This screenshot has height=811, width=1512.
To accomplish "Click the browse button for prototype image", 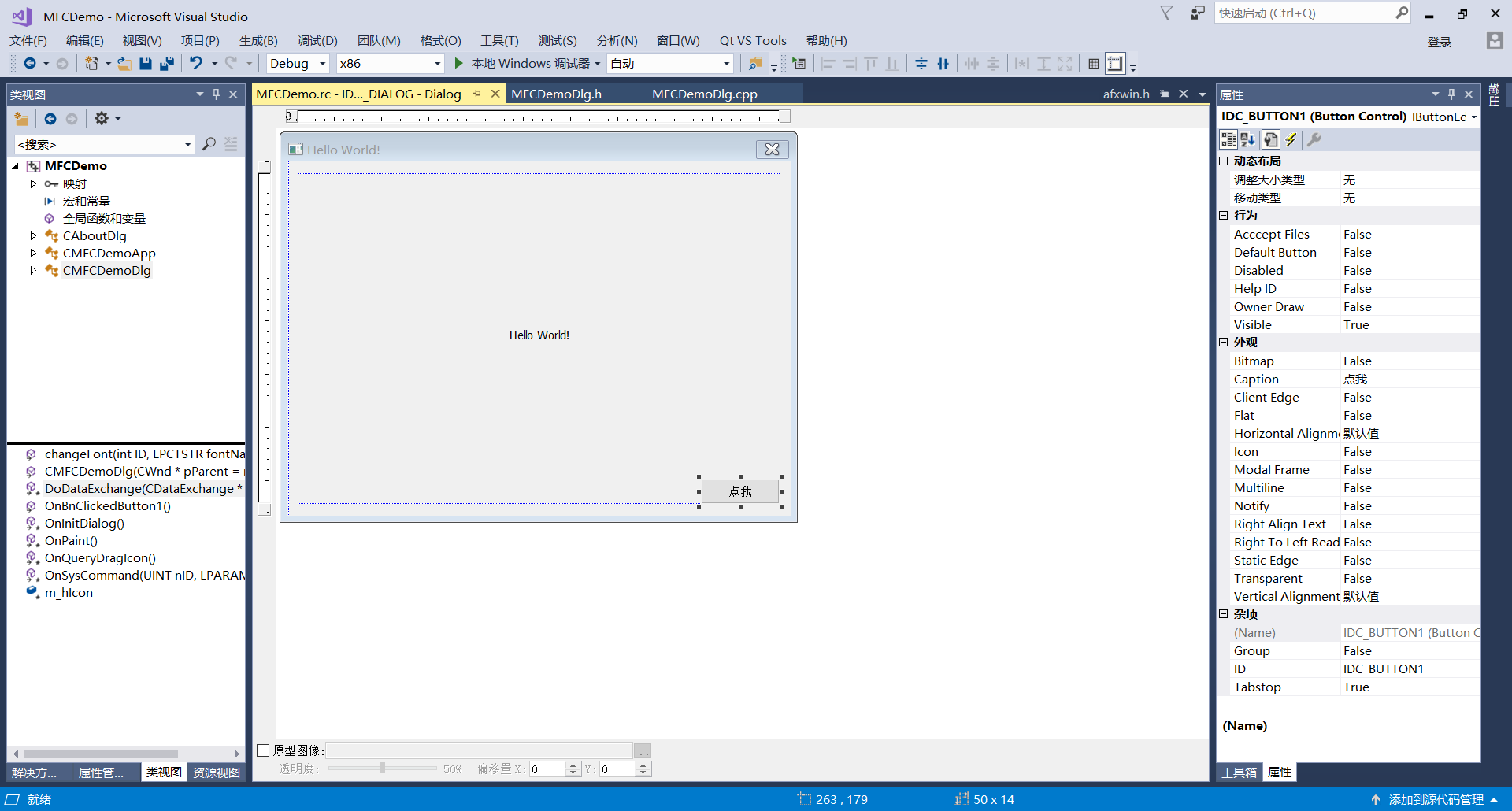I will (x=643, y=750).
